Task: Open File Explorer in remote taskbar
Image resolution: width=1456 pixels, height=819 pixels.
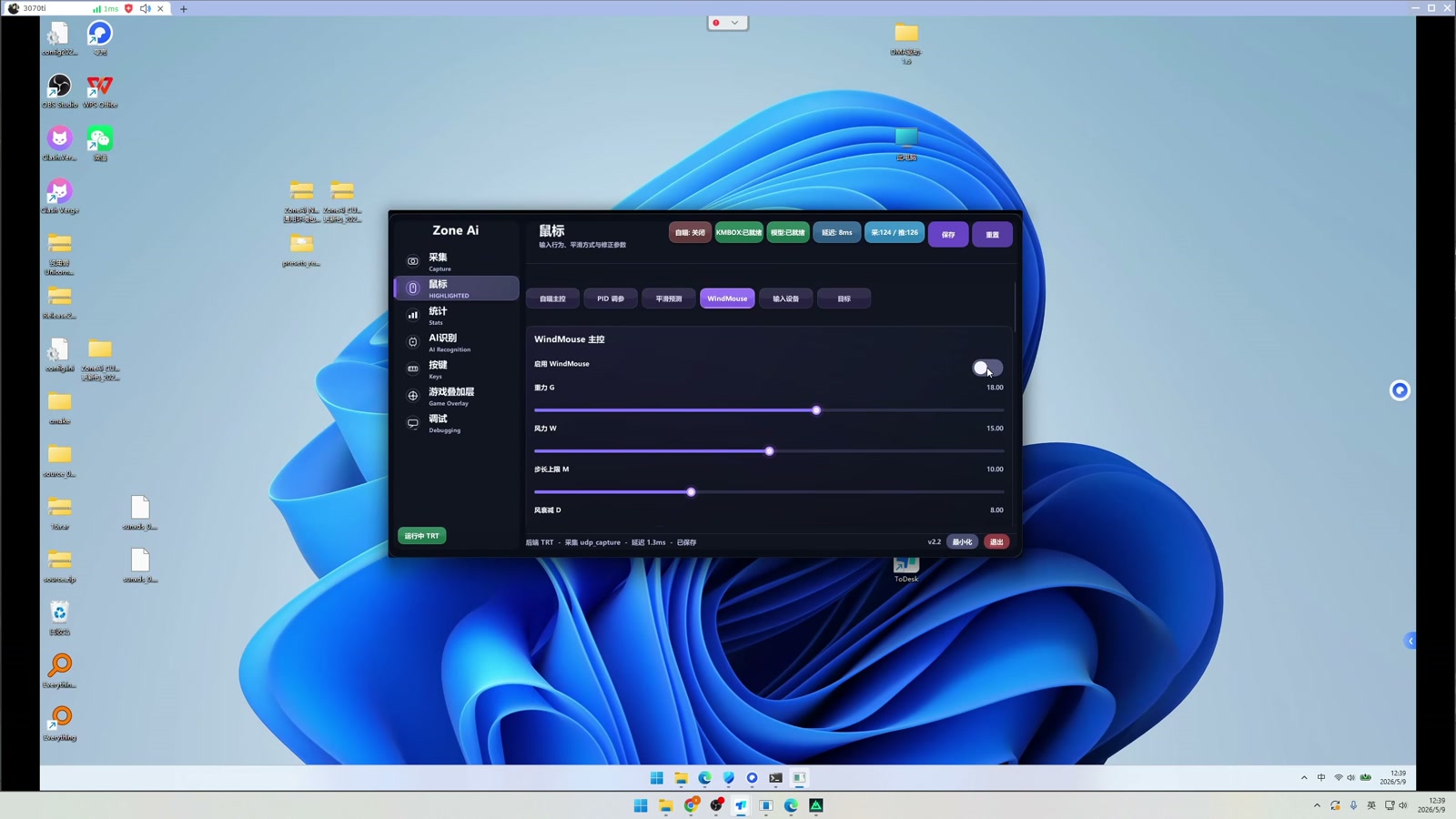Action: [x=681, y=778]
